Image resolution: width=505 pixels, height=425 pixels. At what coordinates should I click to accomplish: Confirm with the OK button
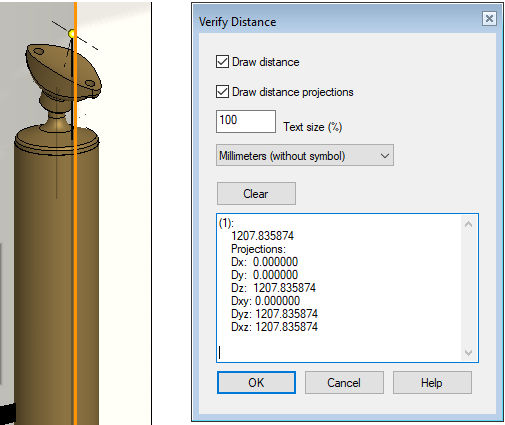pos(256,382)
